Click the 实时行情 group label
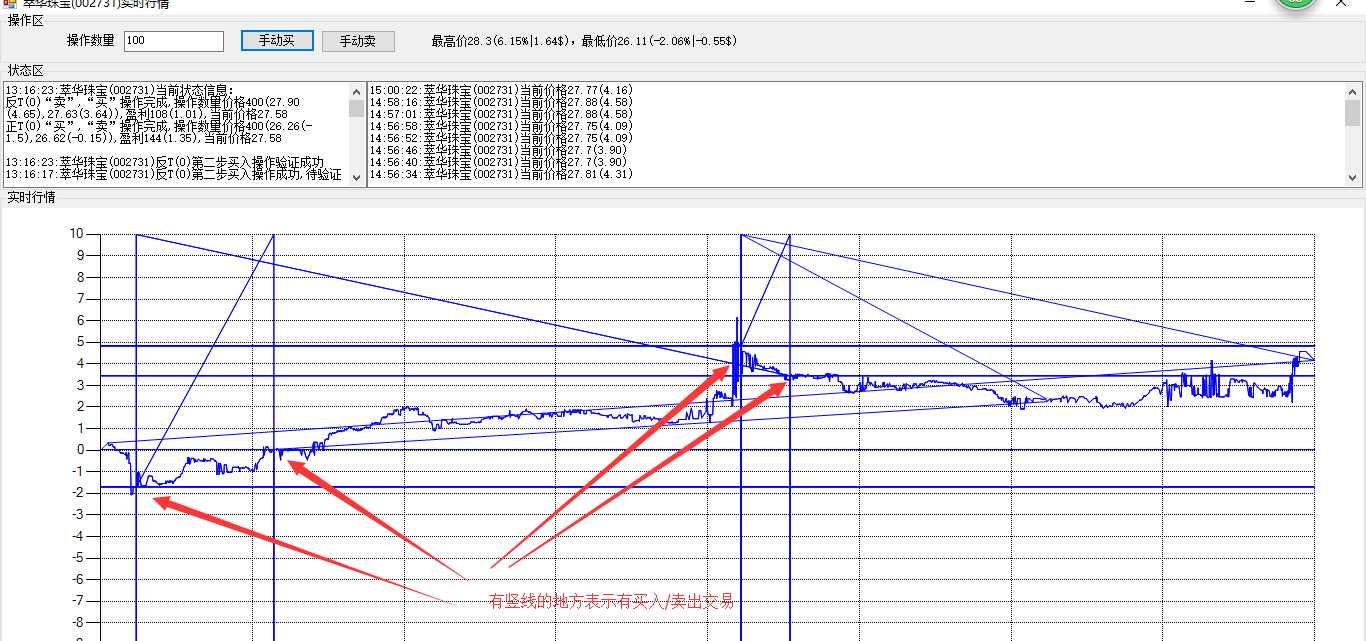Viewport: 1366px width, 641px height. tap(32, 197)
